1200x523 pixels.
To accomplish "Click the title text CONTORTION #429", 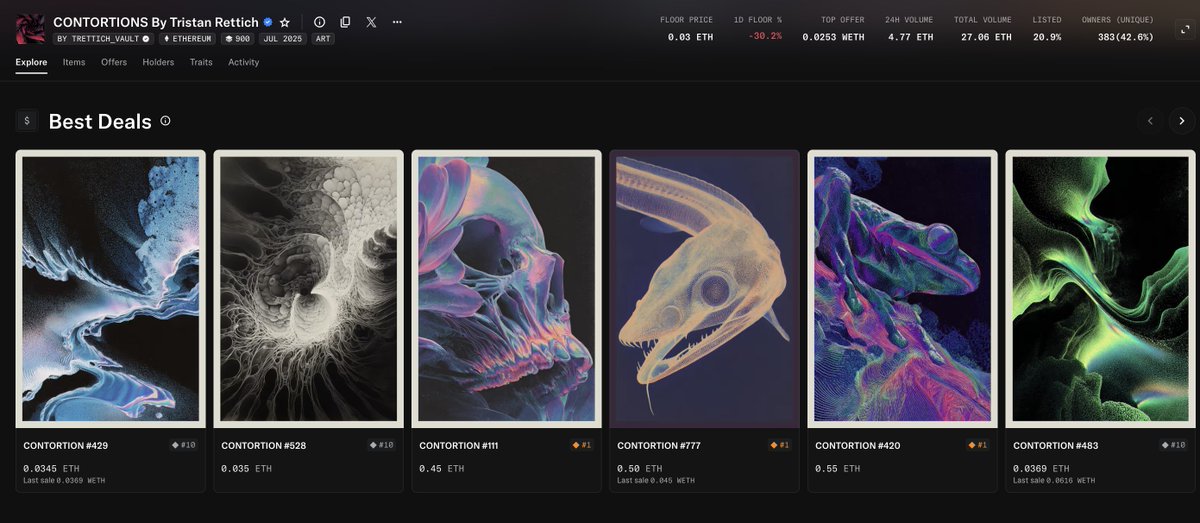I will click(64, 445).
